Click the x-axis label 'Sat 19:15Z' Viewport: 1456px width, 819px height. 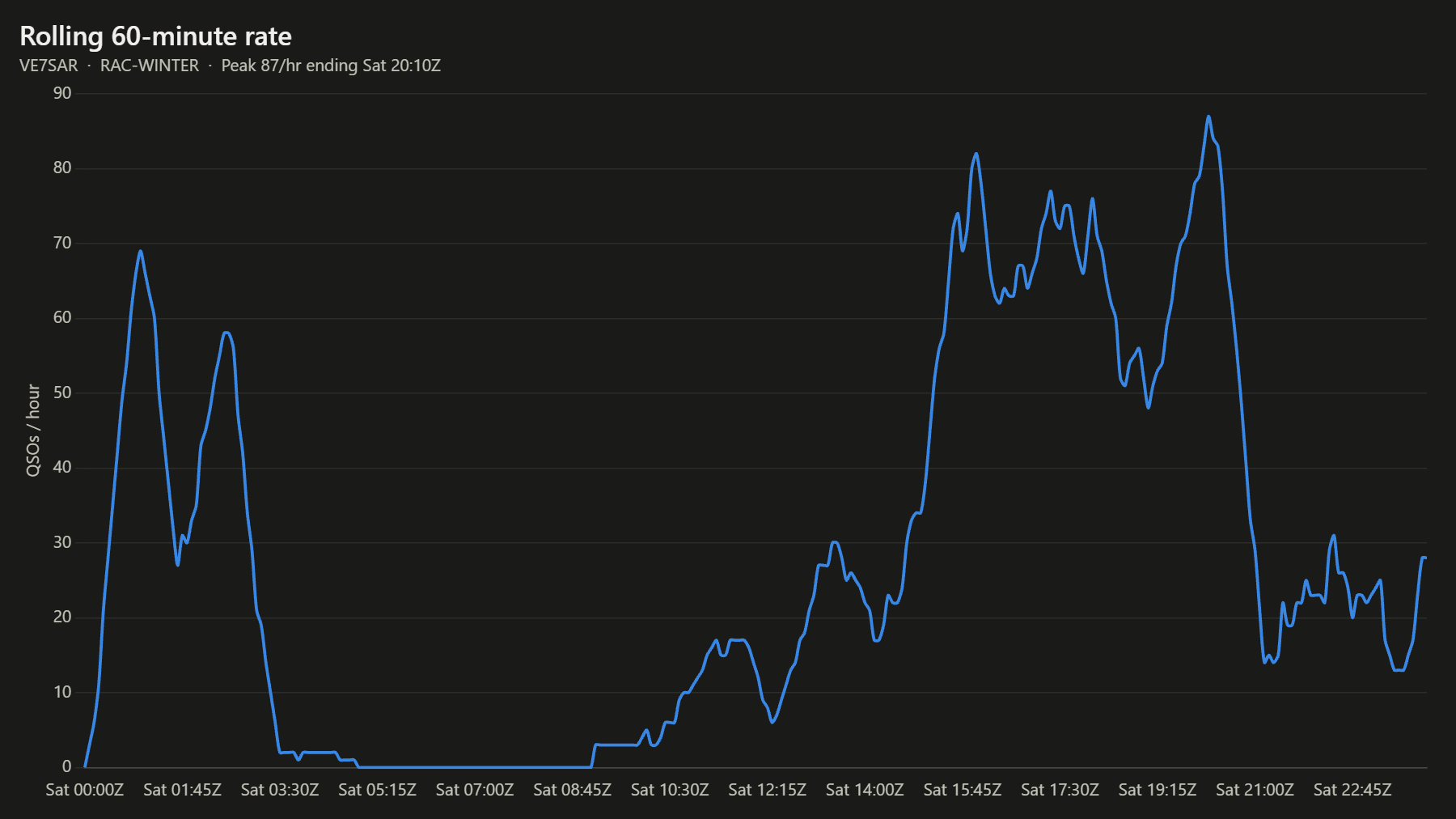(1158, 790)
